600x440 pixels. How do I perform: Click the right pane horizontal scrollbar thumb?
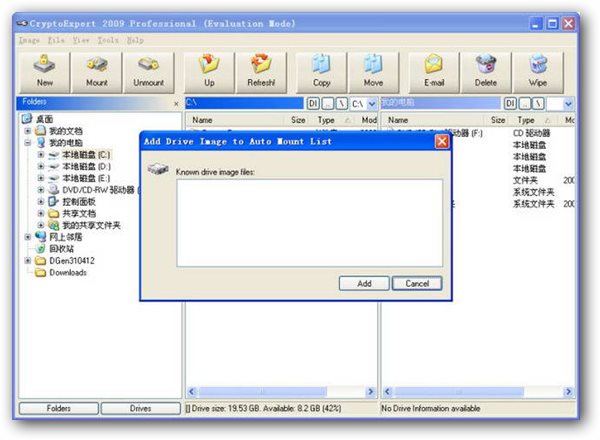click(459, 391)
